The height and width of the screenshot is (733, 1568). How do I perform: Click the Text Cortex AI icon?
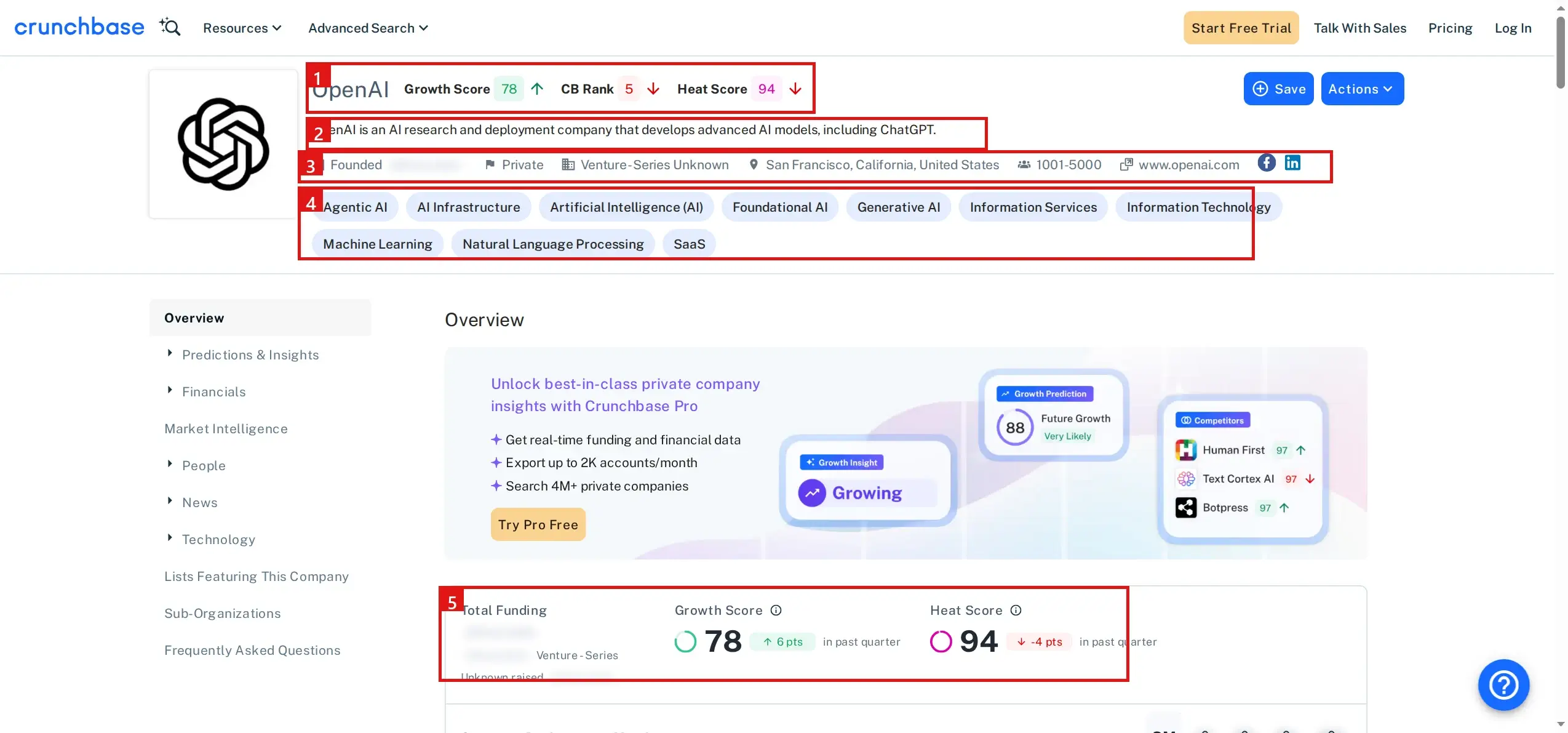click(x=1186, y=479)
